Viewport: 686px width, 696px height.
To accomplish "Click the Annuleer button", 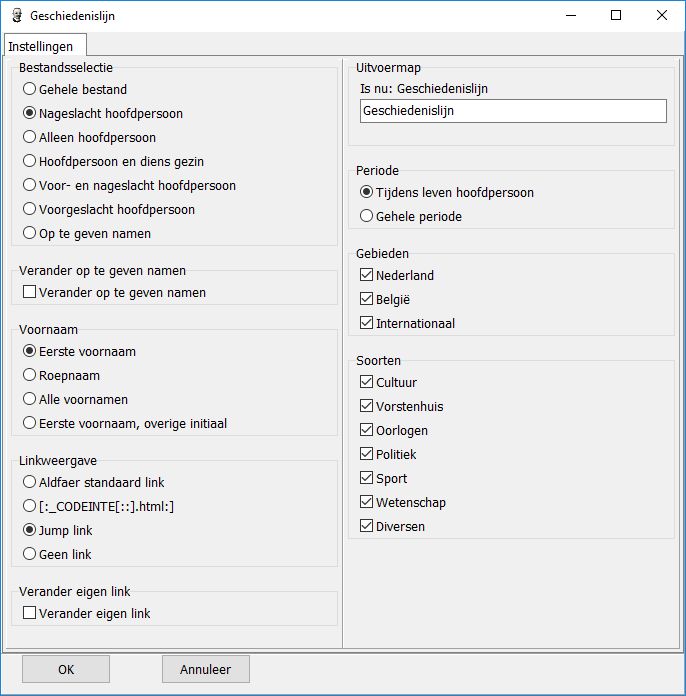I will (205, 669).
